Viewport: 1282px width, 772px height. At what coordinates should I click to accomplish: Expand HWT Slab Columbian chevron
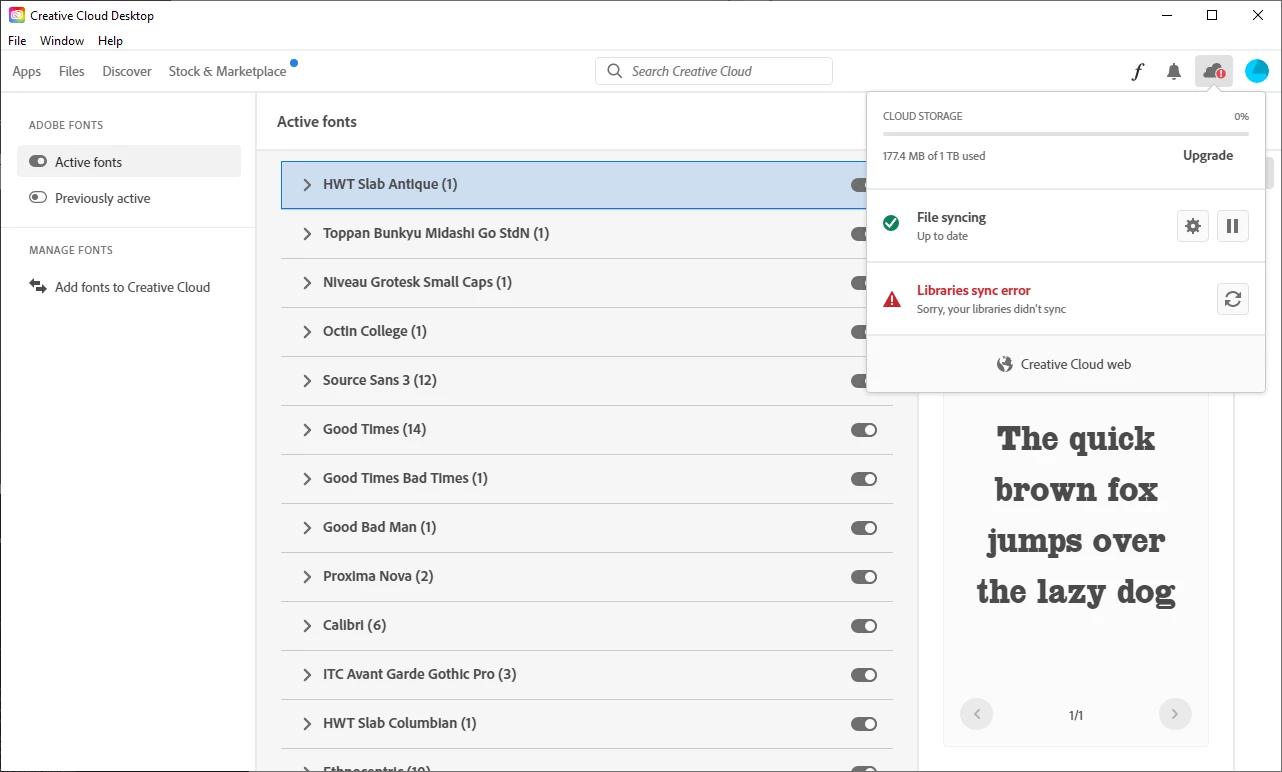(x=307, y=724)
